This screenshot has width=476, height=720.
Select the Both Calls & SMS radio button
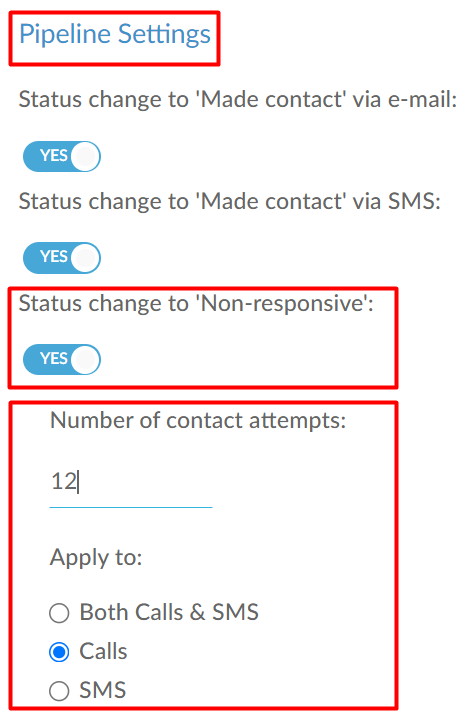coord(59,613)
